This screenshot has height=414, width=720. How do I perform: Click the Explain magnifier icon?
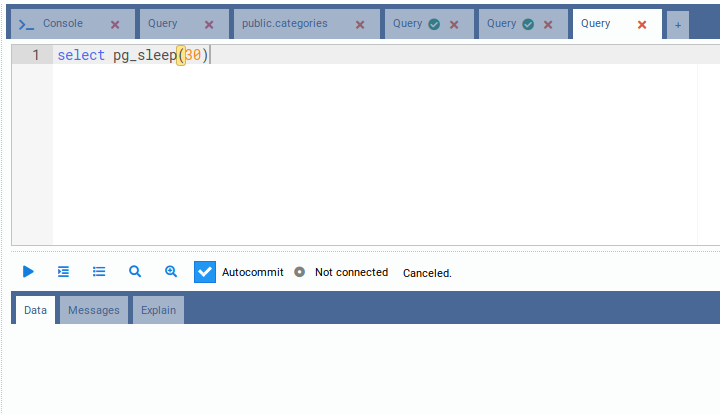point(135,271)
